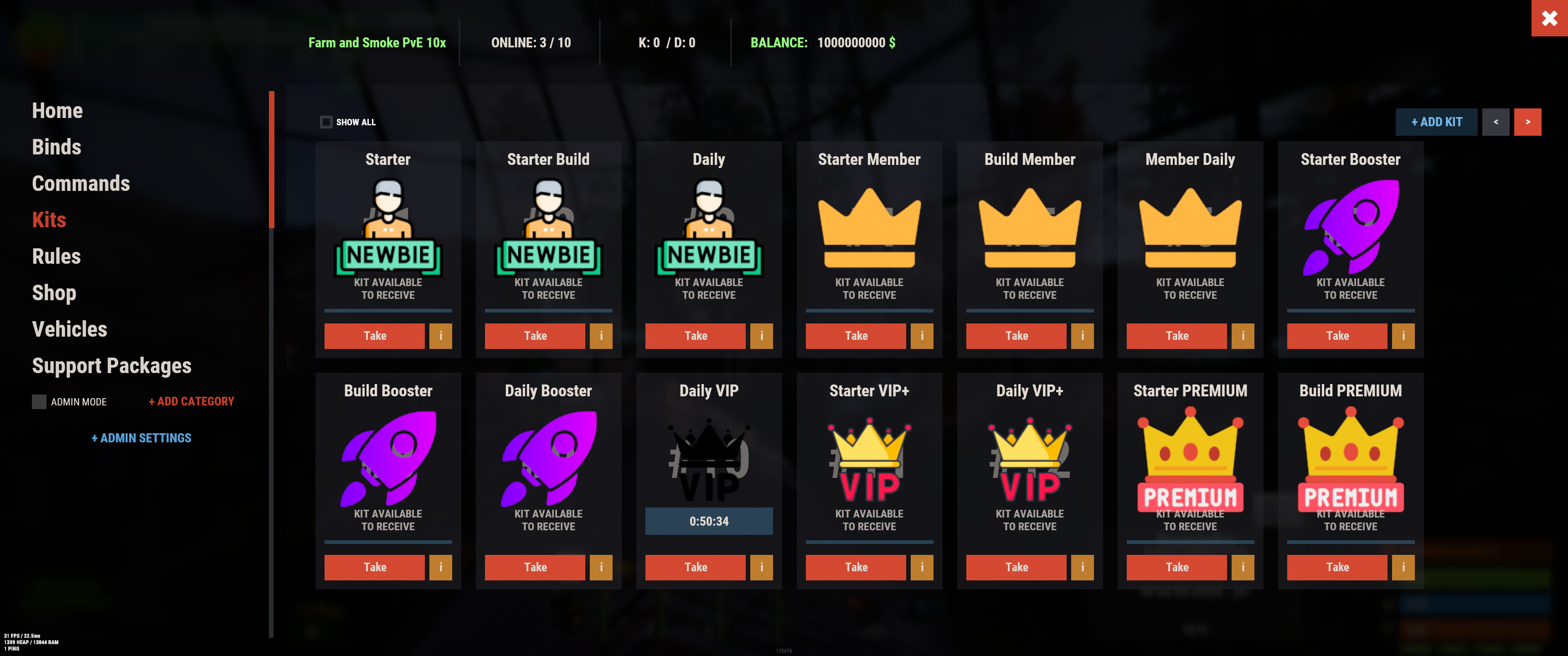Open info for the Build PREMIUM kit
Viewport: 1568px width, 656px height.
(x=1403, y=567)
